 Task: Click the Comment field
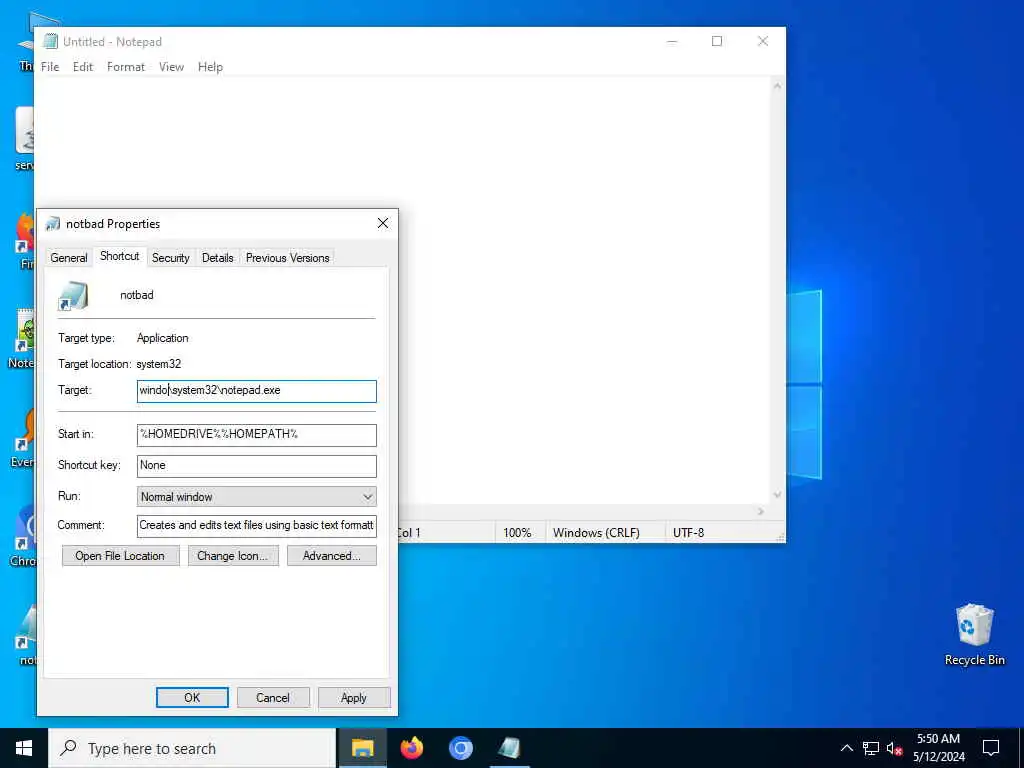(x=257, y=526)
